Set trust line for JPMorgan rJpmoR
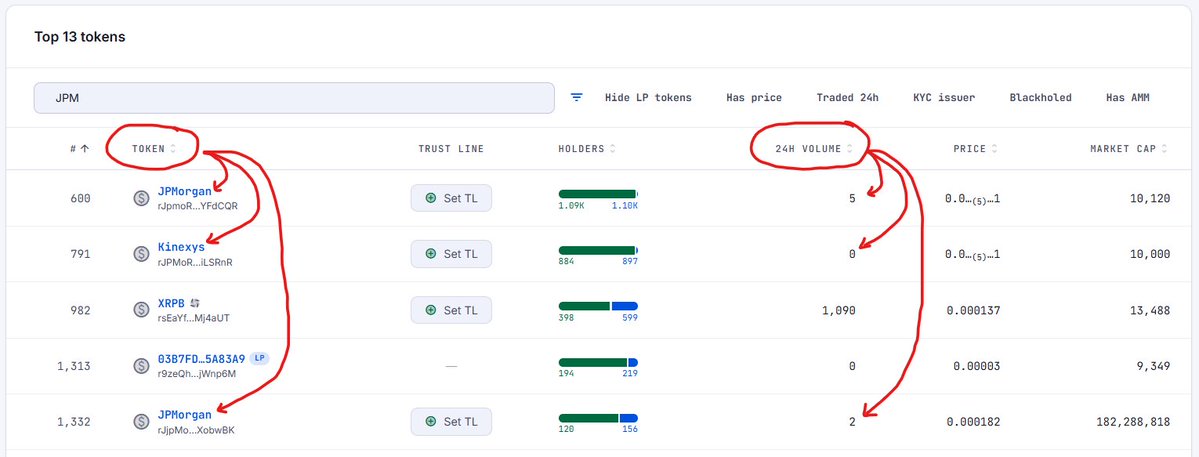 [451, 198]
